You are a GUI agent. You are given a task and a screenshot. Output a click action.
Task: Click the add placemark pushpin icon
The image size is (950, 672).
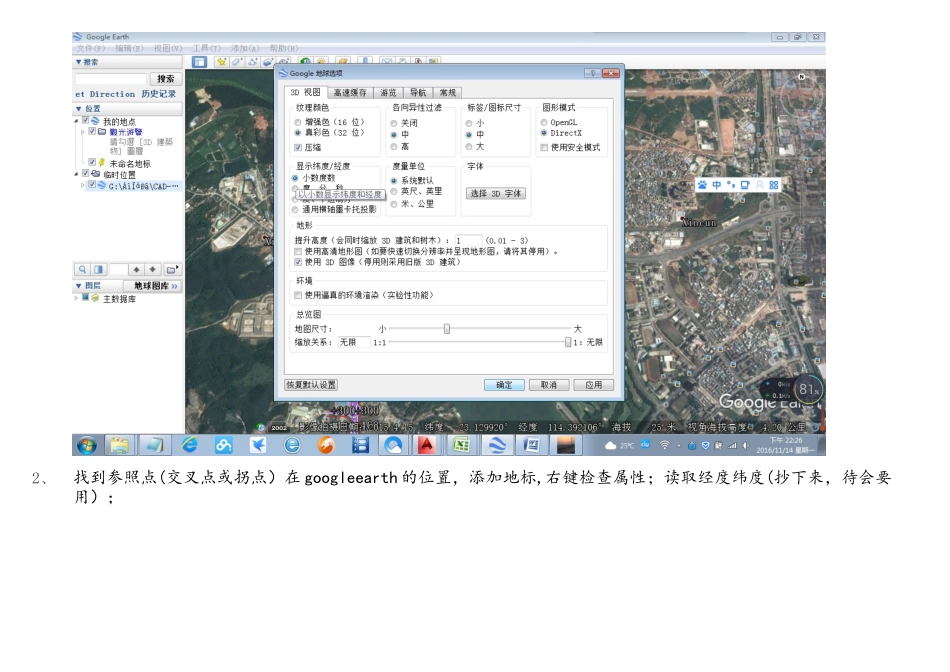click(x=222, y=62)
